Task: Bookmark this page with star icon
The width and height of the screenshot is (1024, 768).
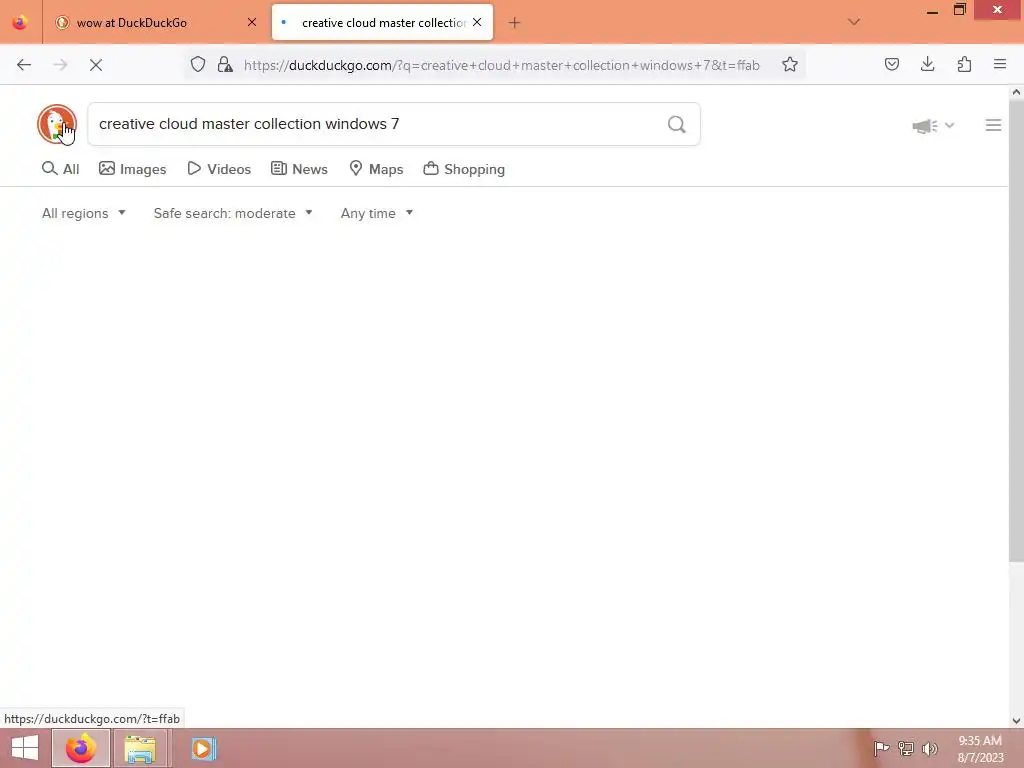Action: pos(790,65)
